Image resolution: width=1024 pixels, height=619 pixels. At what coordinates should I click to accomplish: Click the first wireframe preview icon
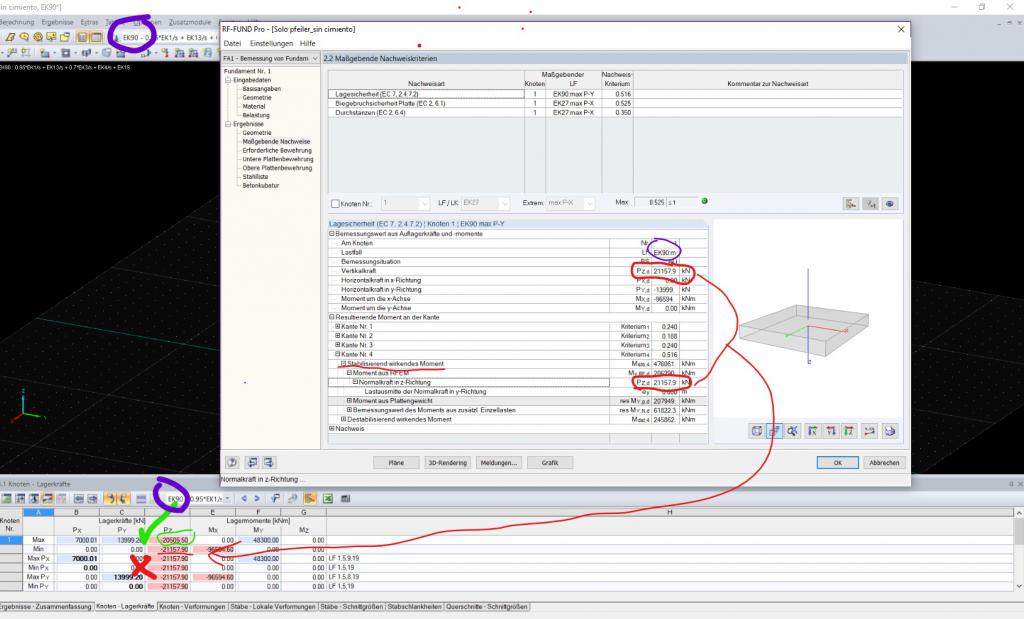tap(756, 431)
